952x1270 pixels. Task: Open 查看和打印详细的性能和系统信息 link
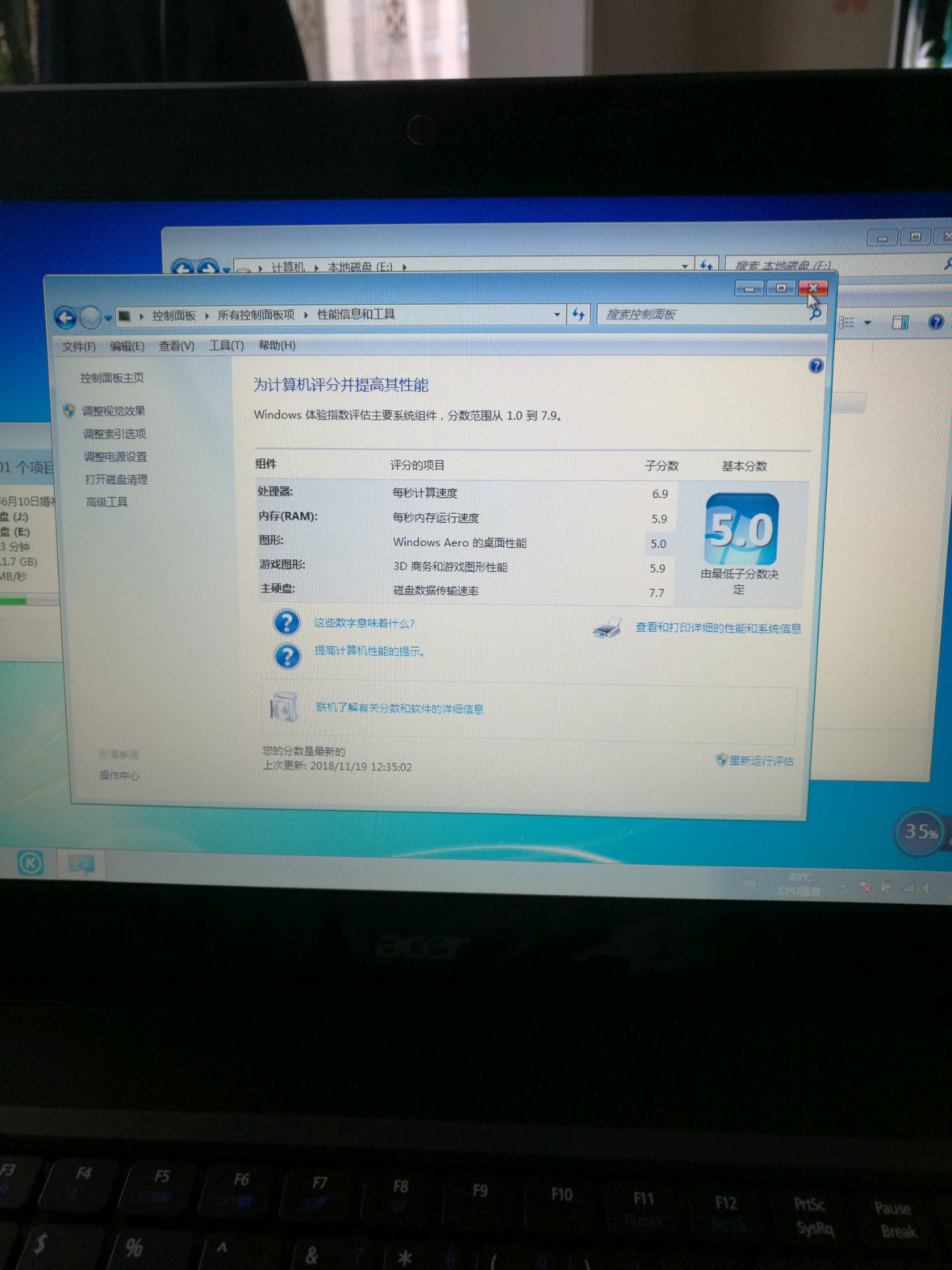[x=718, y=628]
